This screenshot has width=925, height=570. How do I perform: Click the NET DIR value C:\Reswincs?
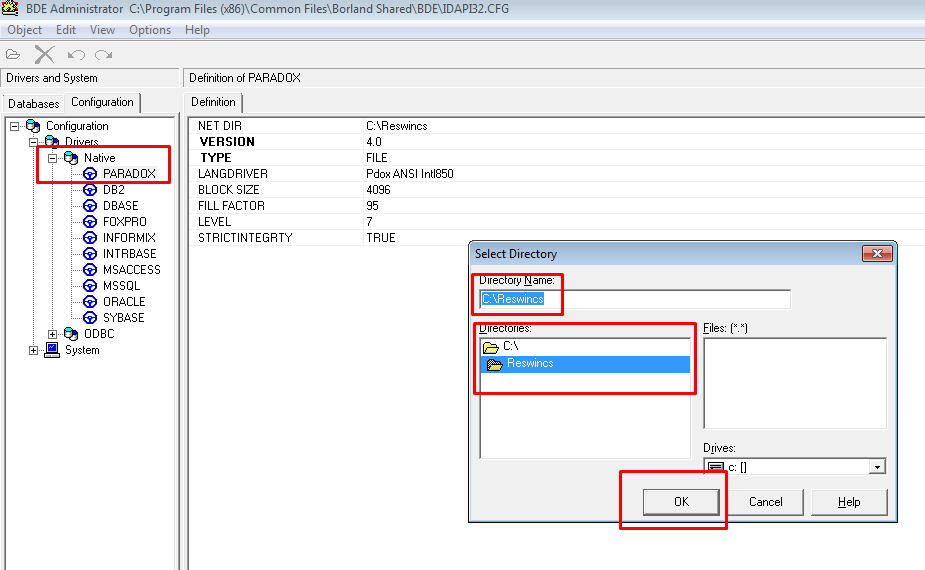[396, 126]
